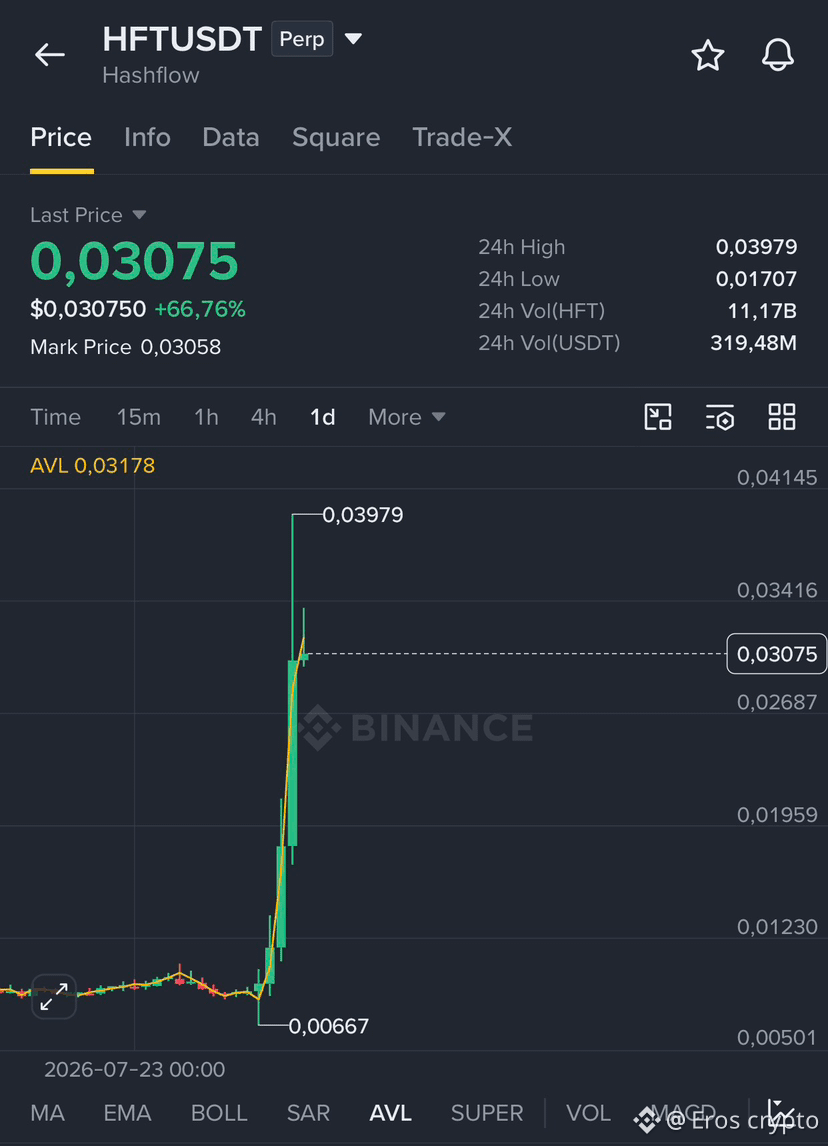Select the 4h chart interval
The image size is (828, 1146).
pyautogui.click(x=264, y=417)
